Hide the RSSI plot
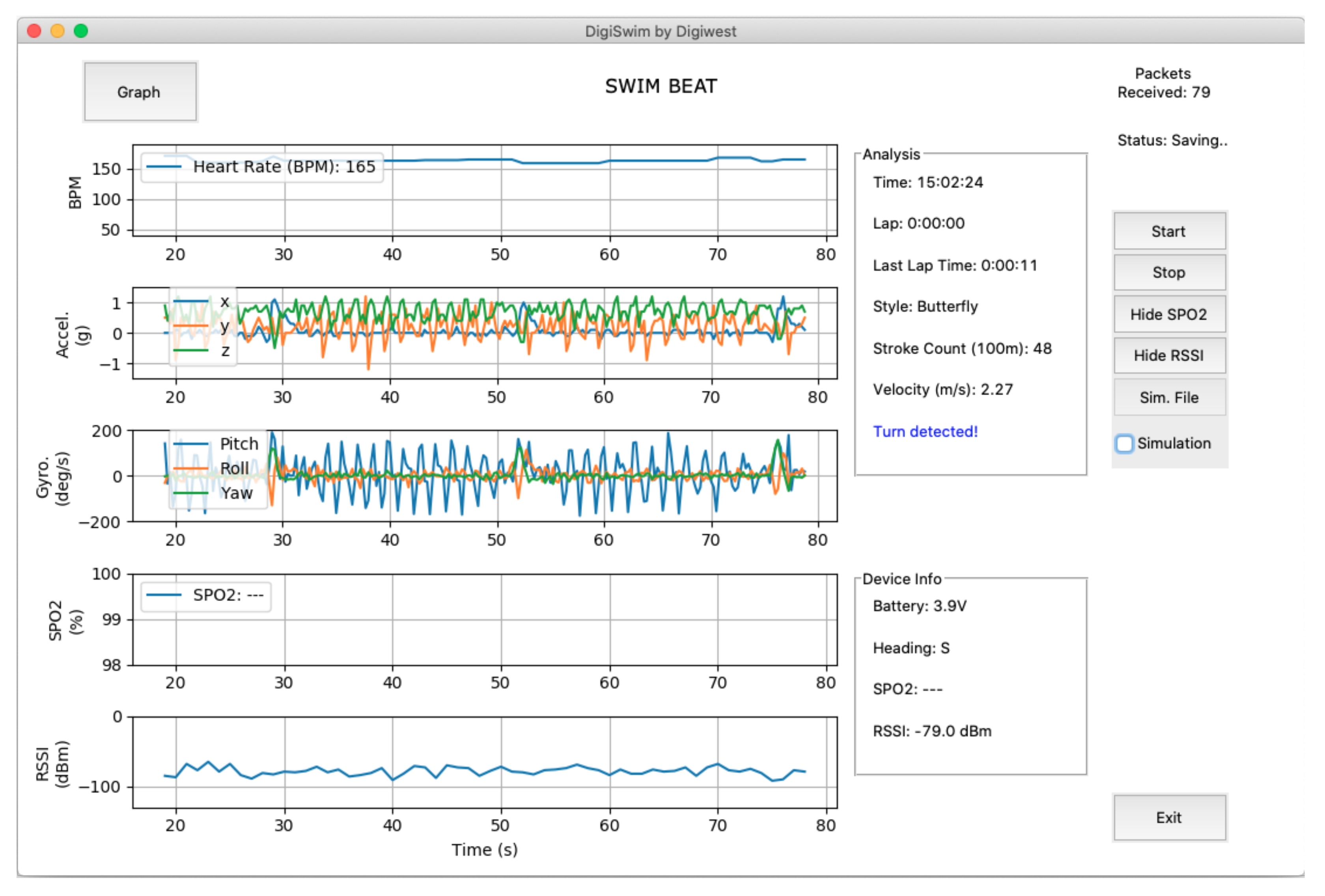Screen dimensions: 1325x896 pos(1169,355)
